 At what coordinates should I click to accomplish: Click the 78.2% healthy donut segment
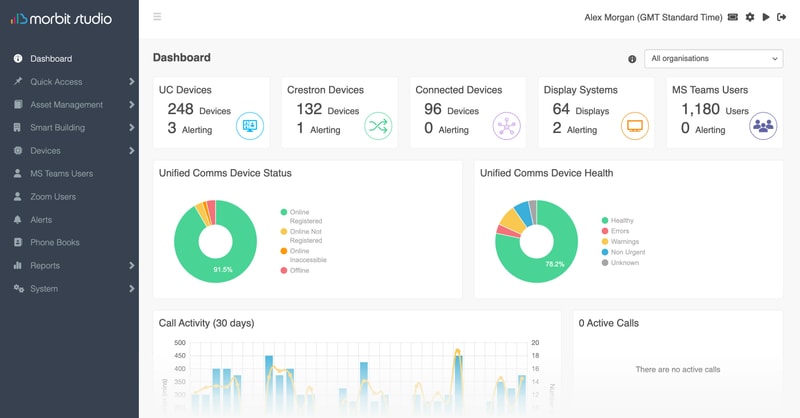pyautogui.click(x=555, y=264)
